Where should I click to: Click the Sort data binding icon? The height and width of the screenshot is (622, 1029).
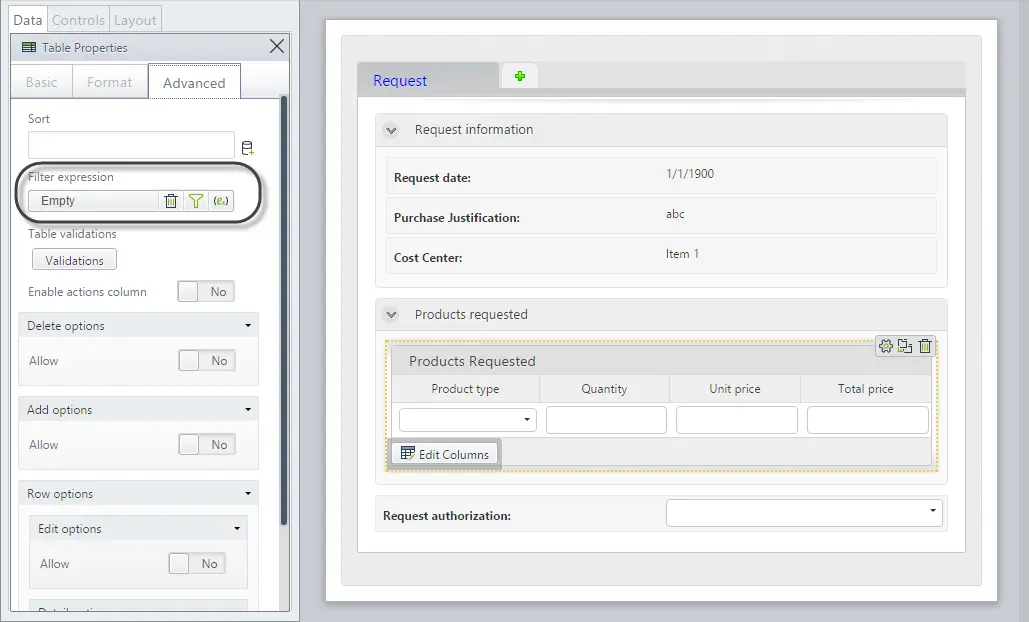tap(247, 148)
